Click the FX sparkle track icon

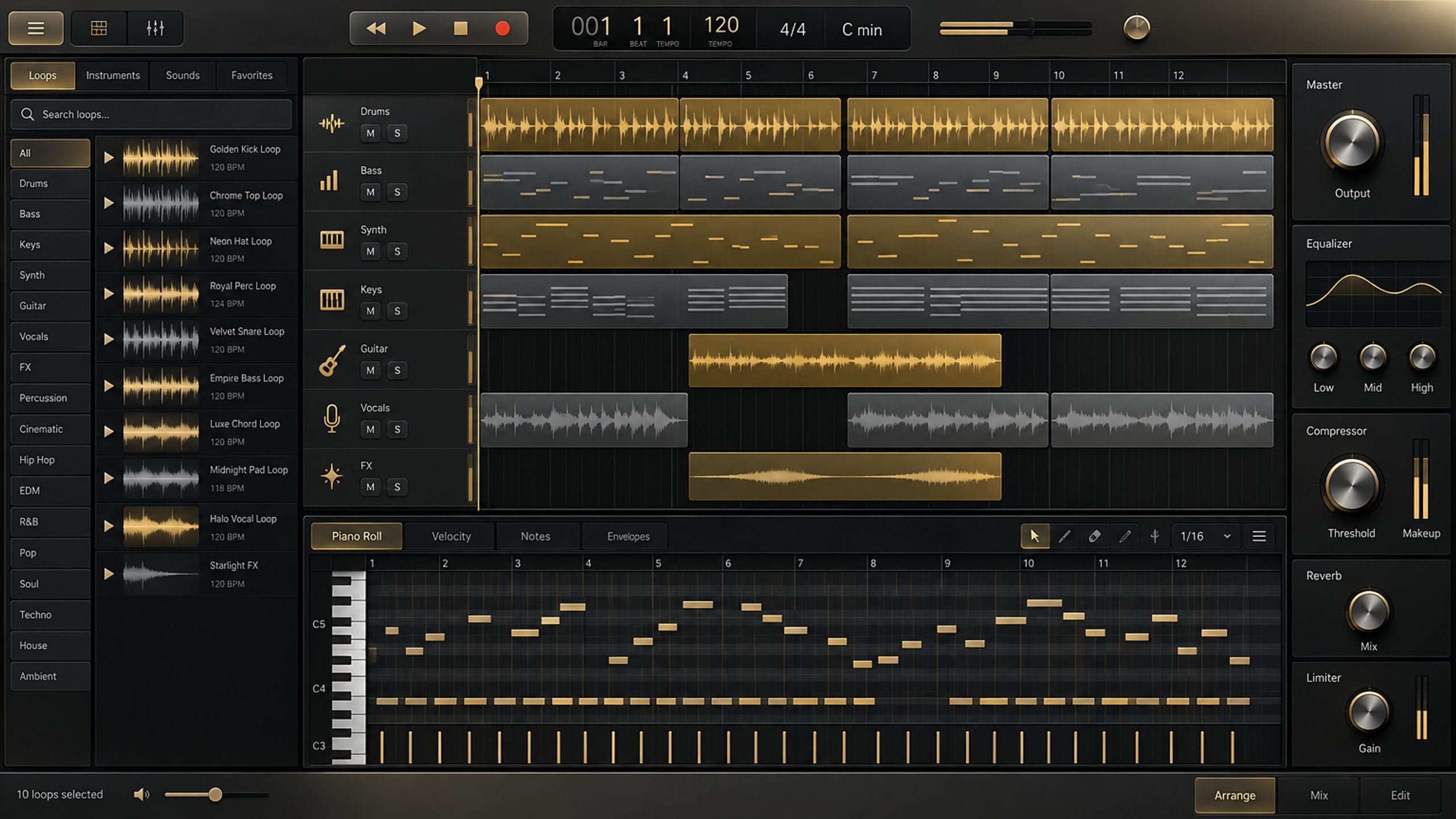coord(332,476)
